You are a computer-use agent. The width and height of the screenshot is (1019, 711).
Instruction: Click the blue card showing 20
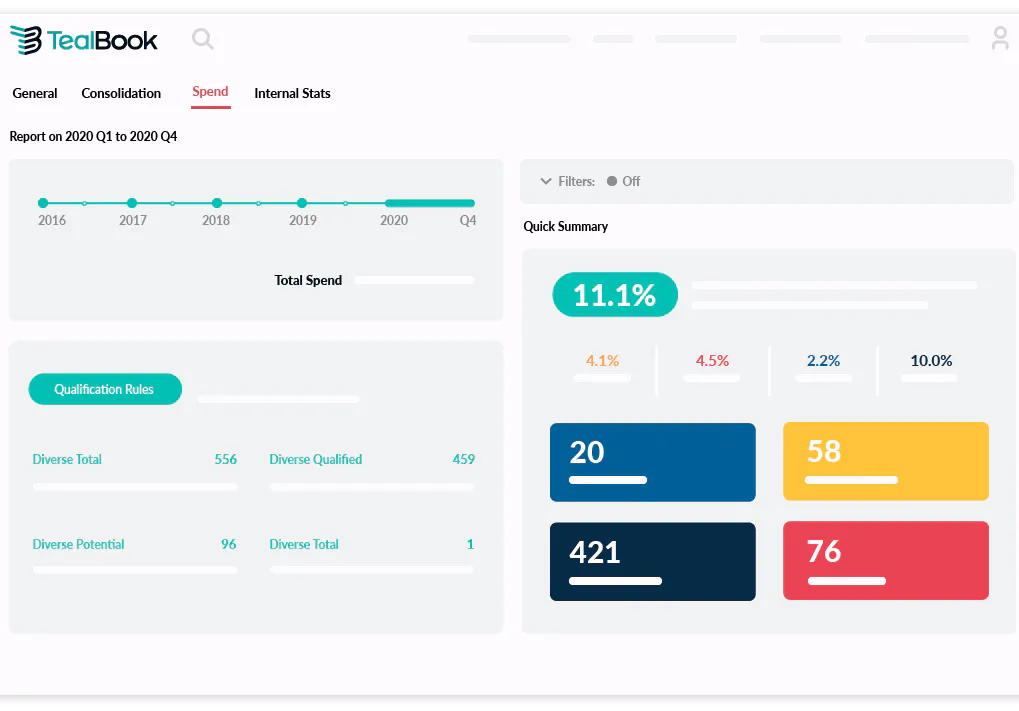pos(652,462)
